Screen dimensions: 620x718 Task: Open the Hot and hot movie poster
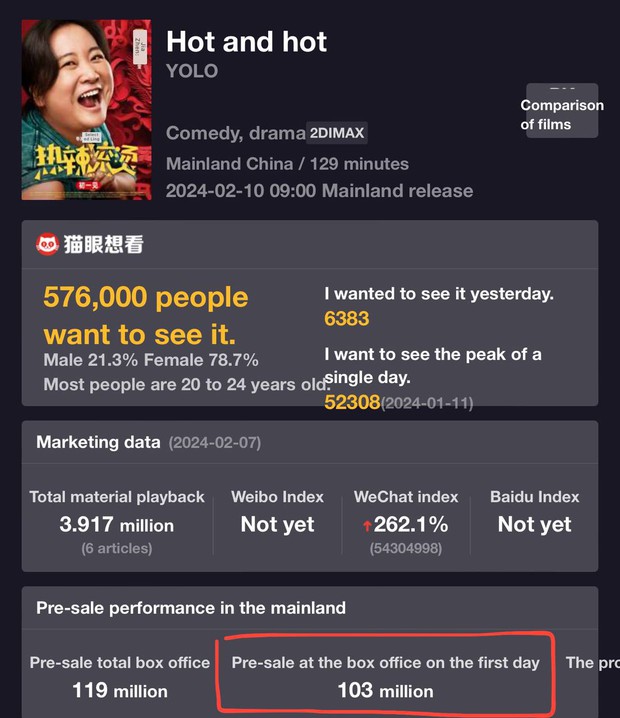(86, 108)
